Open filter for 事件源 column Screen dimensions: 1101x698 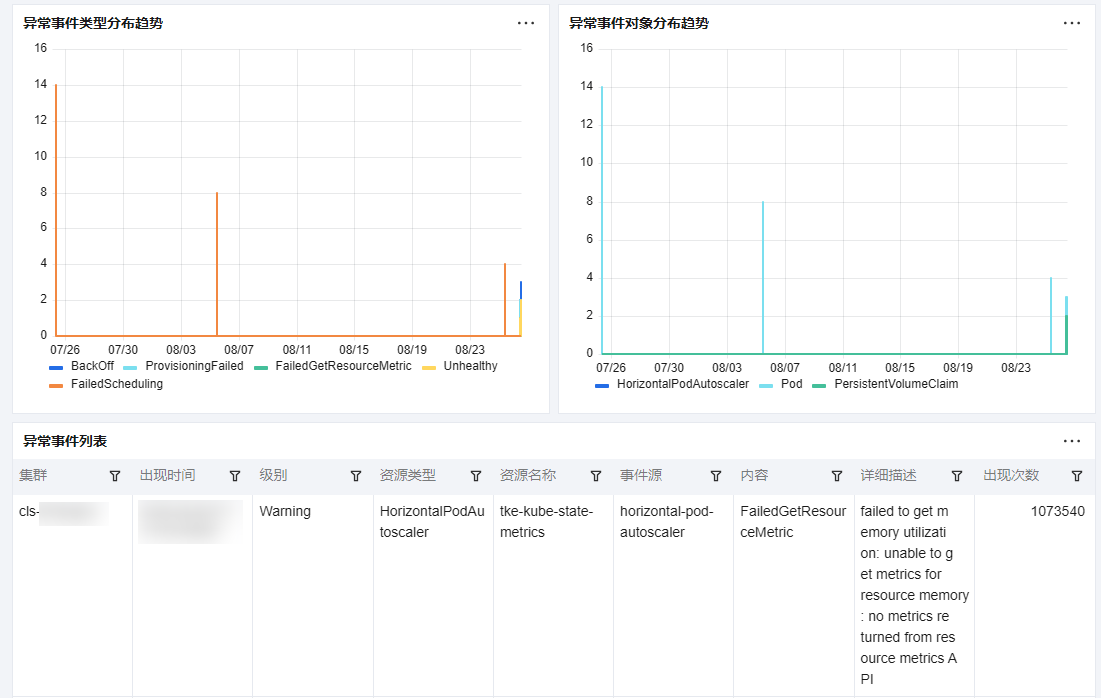pyautogui.click(x=716, y=476)
